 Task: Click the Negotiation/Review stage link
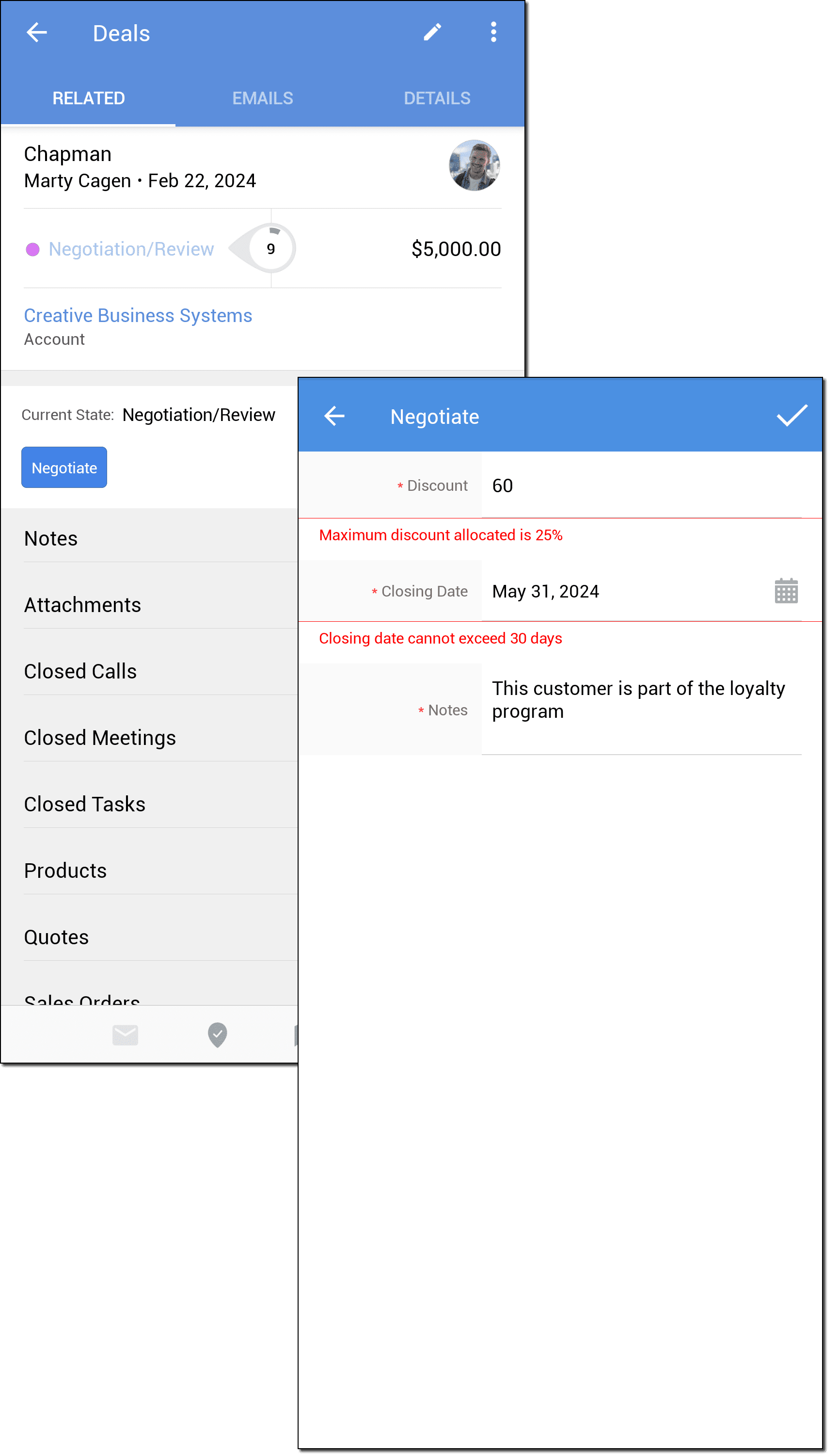tap(131, 249)
